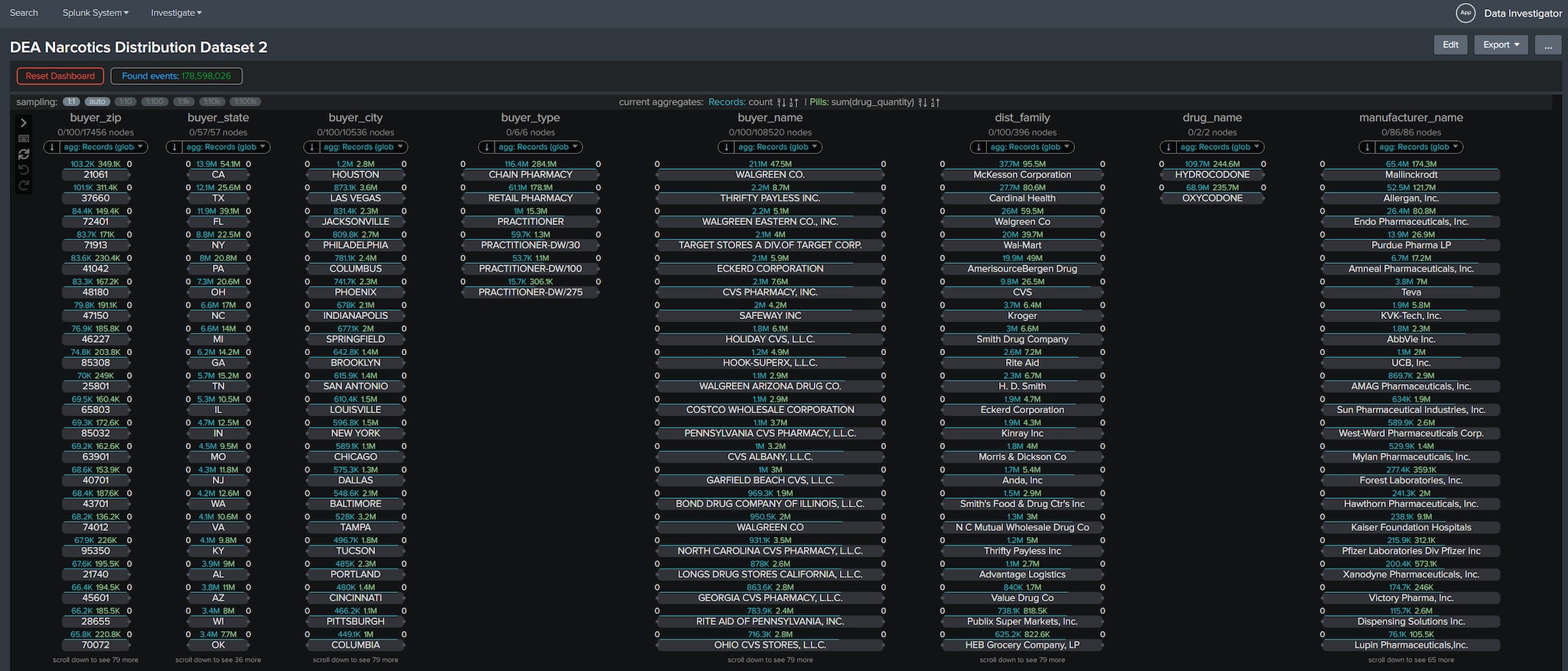Screen dimensions: 1568x671
Task: Select the 1:100 sampling option
Action: pyautogui.click(x=155, y=102)
